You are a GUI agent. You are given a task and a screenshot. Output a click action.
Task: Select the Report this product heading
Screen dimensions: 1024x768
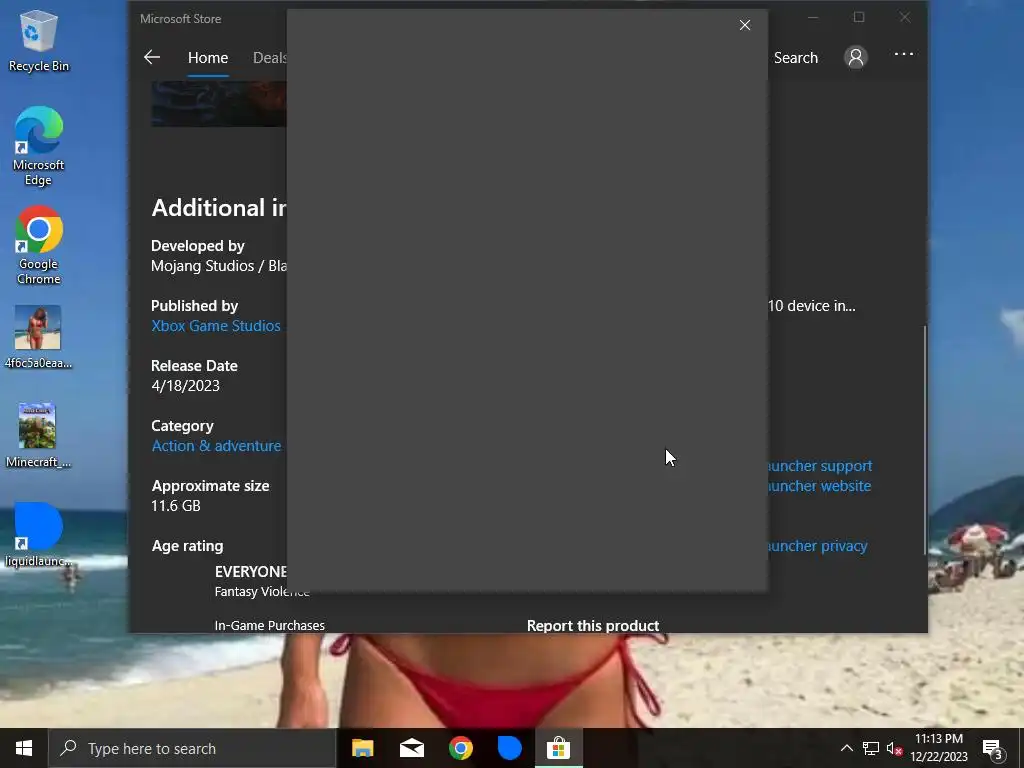pyautogui.click(x=592, y=626)
